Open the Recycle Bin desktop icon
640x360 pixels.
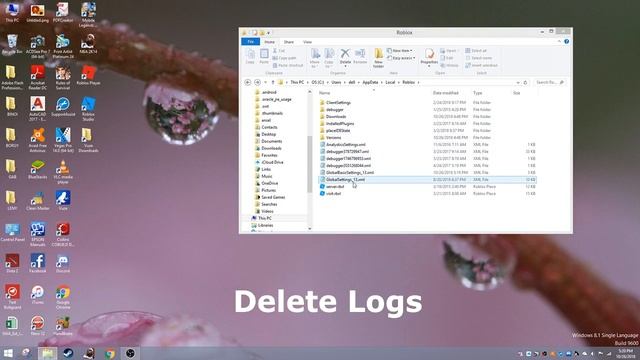12,44
